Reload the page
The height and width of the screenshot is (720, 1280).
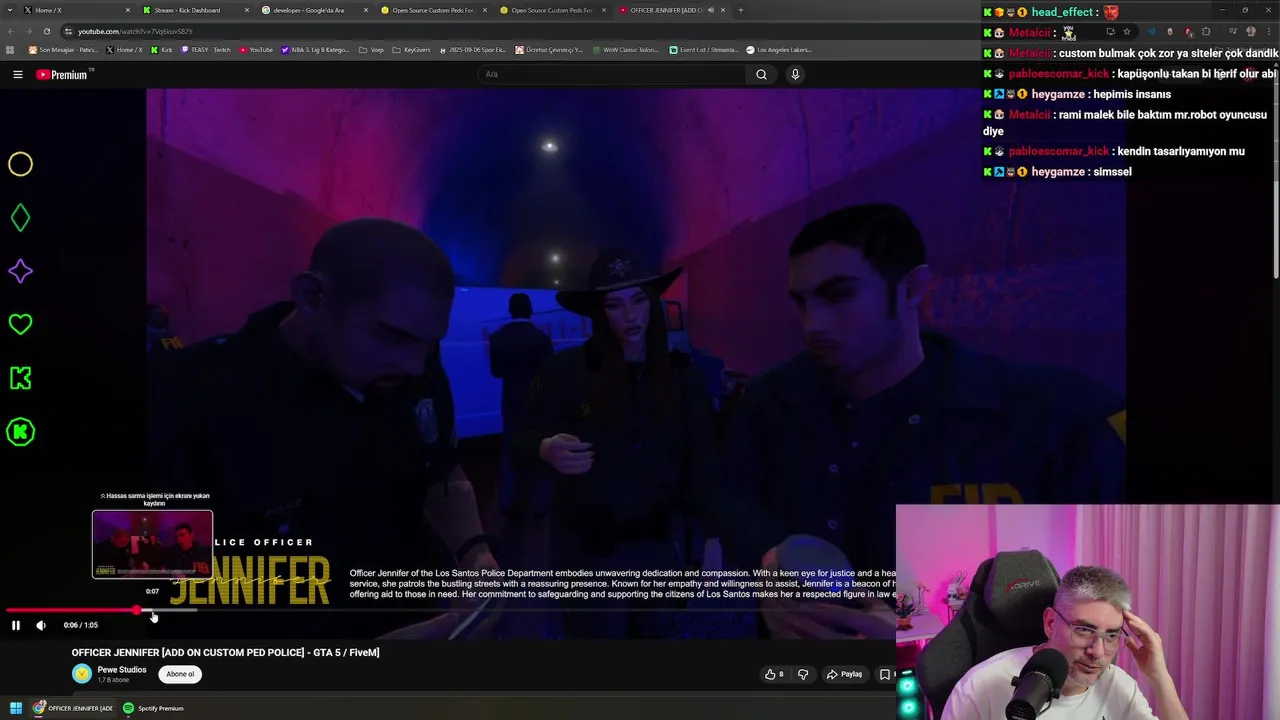[x=46, y=31]
